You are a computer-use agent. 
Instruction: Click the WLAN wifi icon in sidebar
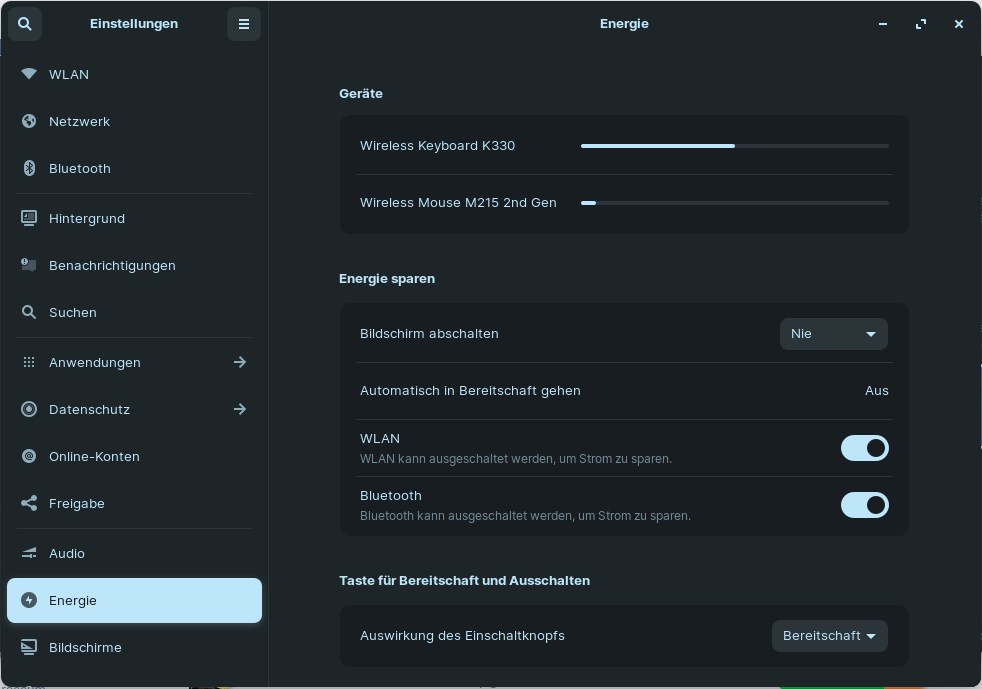pos(29,74)
